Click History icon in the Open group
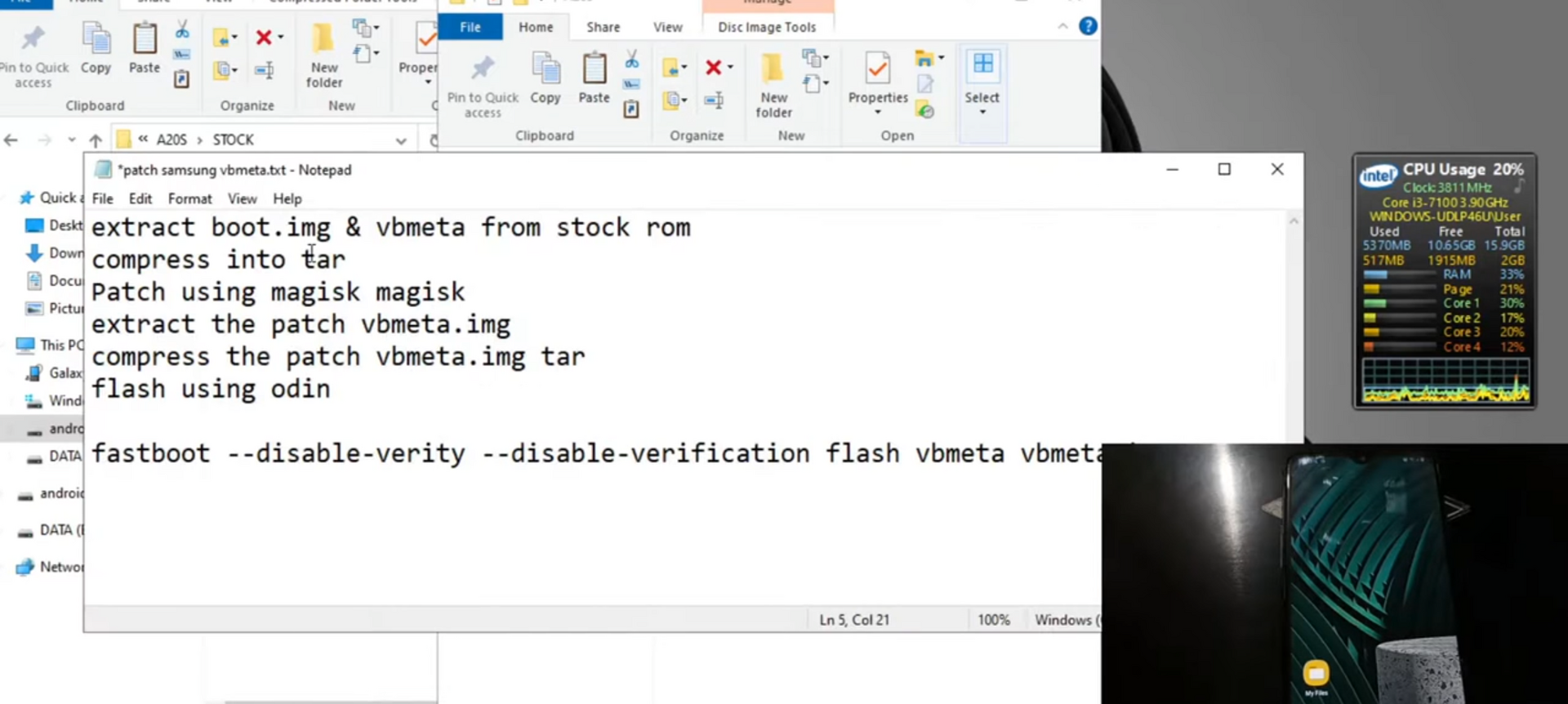 coord(924,110)
